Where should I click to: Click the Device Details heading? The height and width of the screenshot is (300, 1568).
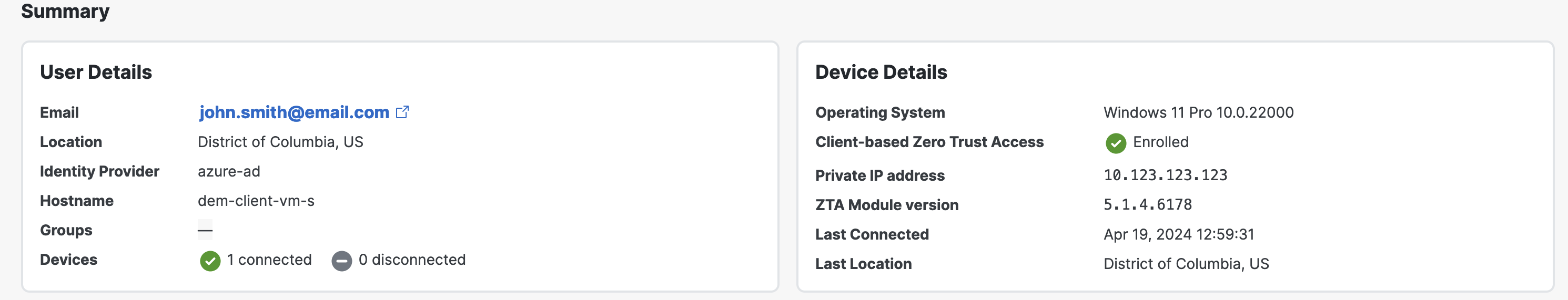pyautogui.click(x=882, y=73)
